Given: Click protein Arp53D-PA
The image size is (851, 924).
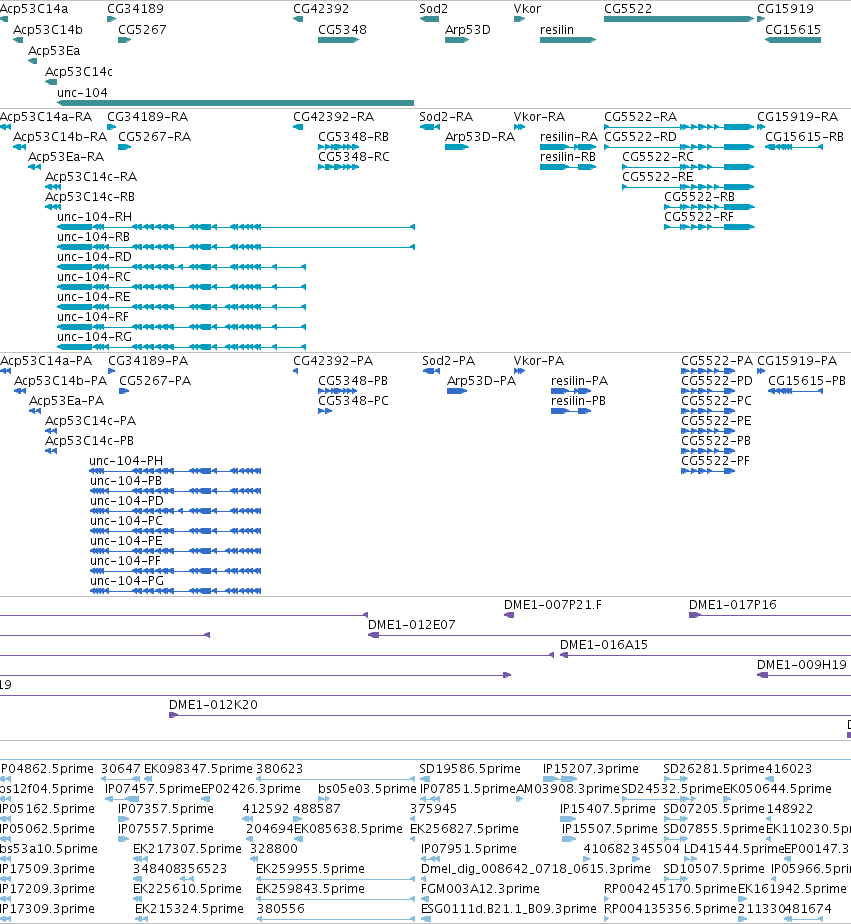Looking at the screenshot, I should point(457,391).
